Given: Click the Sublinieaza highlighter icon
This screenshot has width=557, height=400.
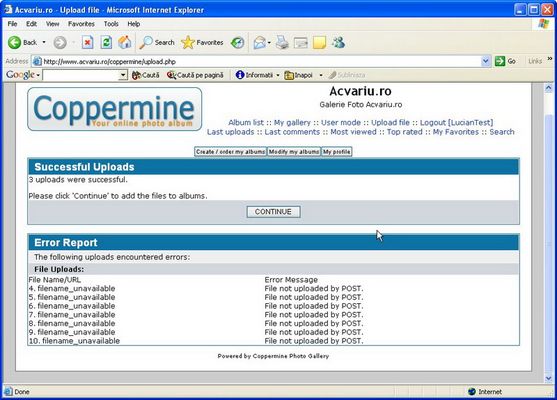Looking at the screenshot, I should click(332, 75).
